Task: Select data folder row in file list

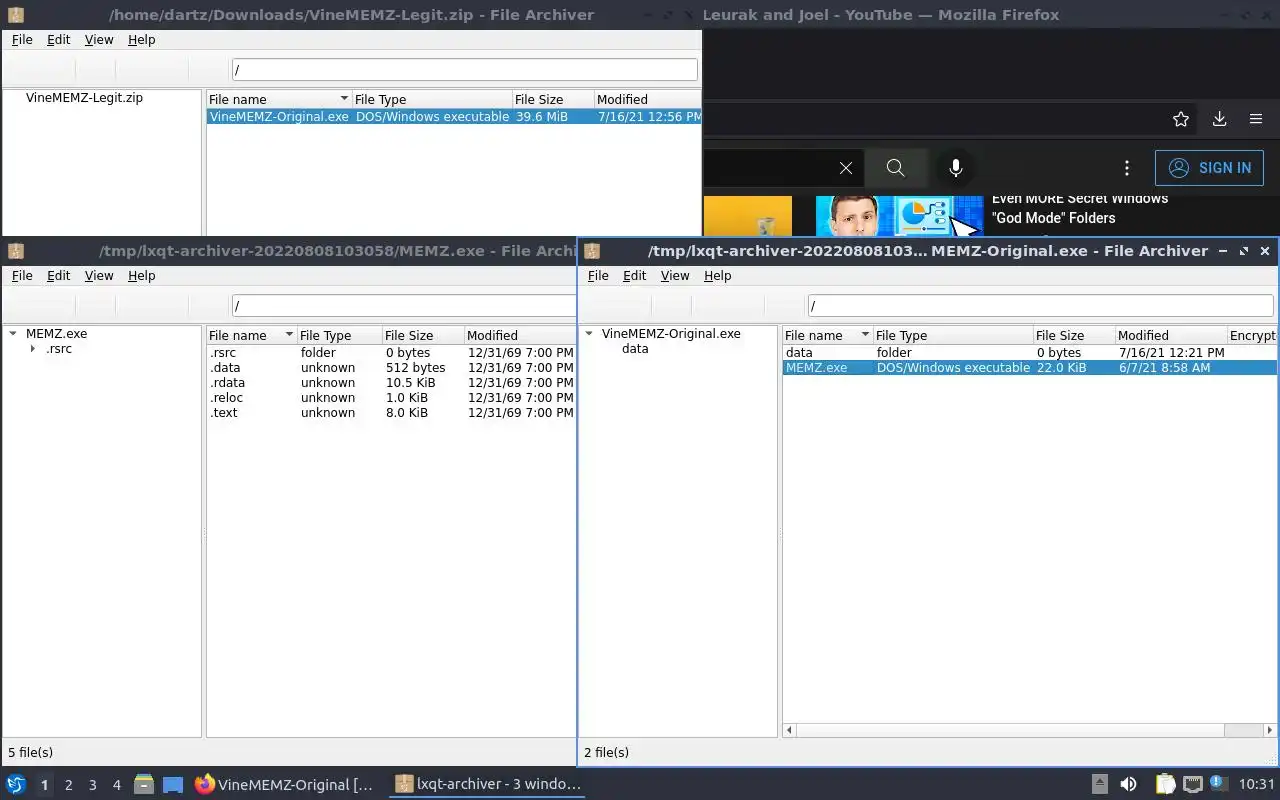Action: (1029, 353)
